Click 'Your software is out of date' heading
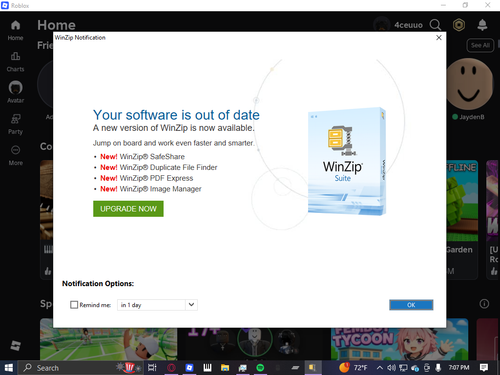This screenshot has width=500, height=375. pos(176,115)
